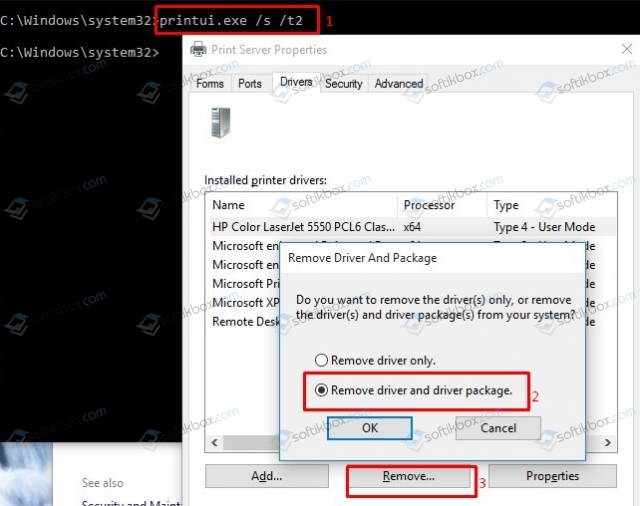Click the Remove... button below driver list
Viewport: 640px width, 506px height.
(408, 477)
